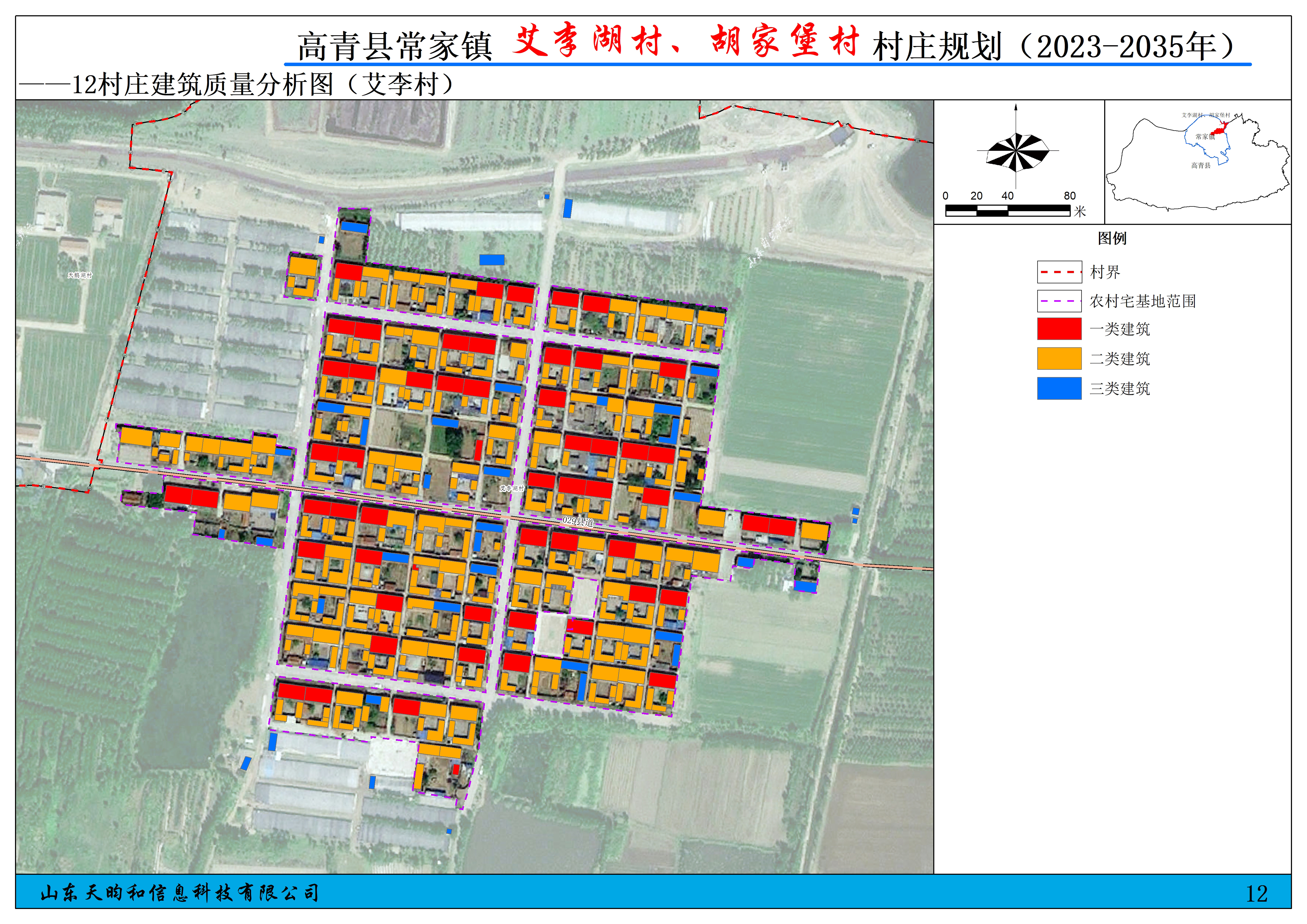Click the orange 二类建筑 legend swatch
The height and width of the screenshot is (924, 1307).
(1059, 358)
